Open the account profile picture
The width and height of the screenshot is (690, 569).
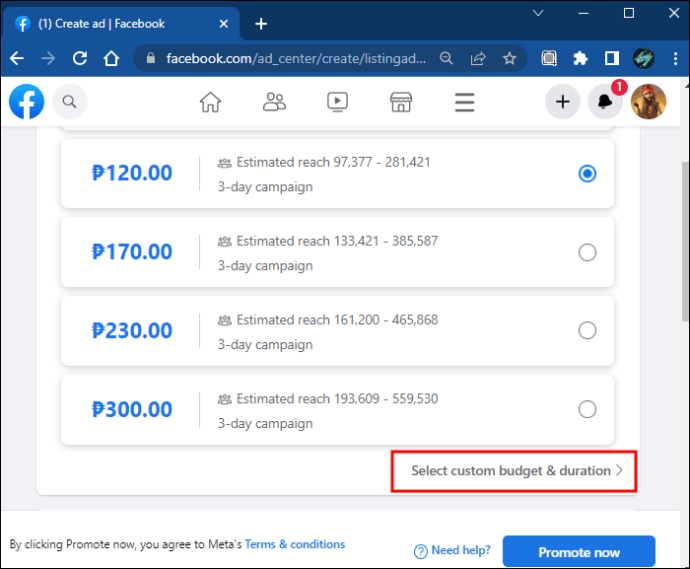click(x=648, y=102)
